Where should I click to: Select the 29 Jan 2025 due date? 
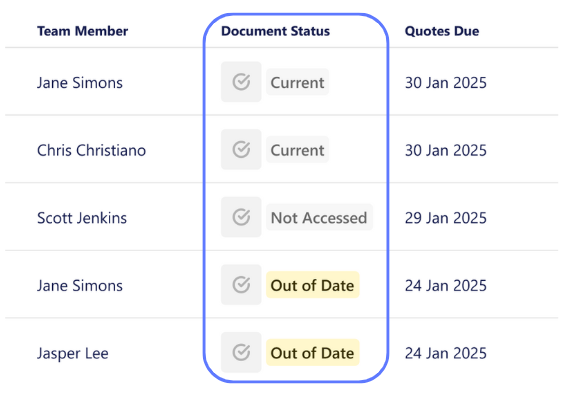pos(446,218)
